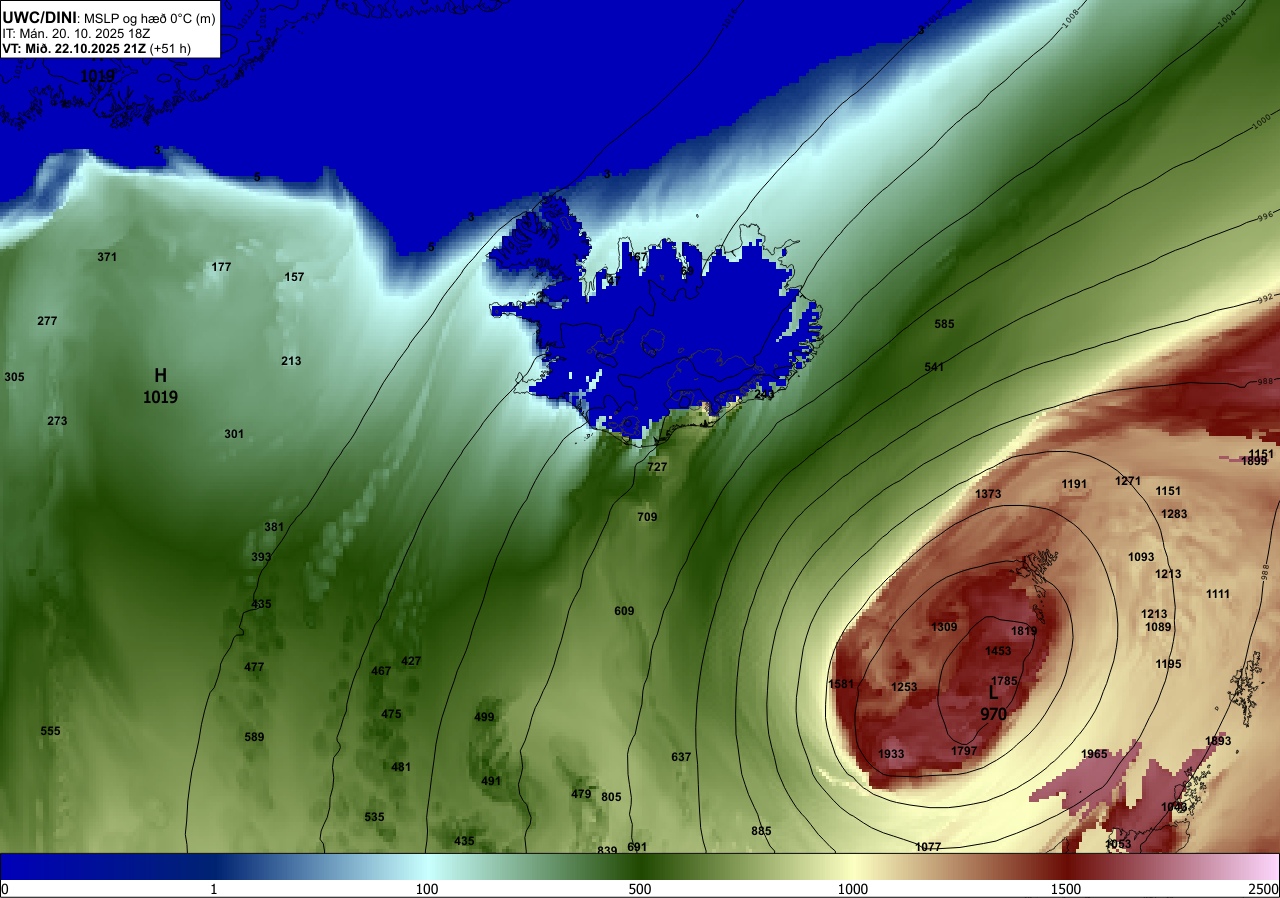This screenshot has width=1280, height=898.
Task: Click the 637 height value
Action: click(x=681, y=757)
